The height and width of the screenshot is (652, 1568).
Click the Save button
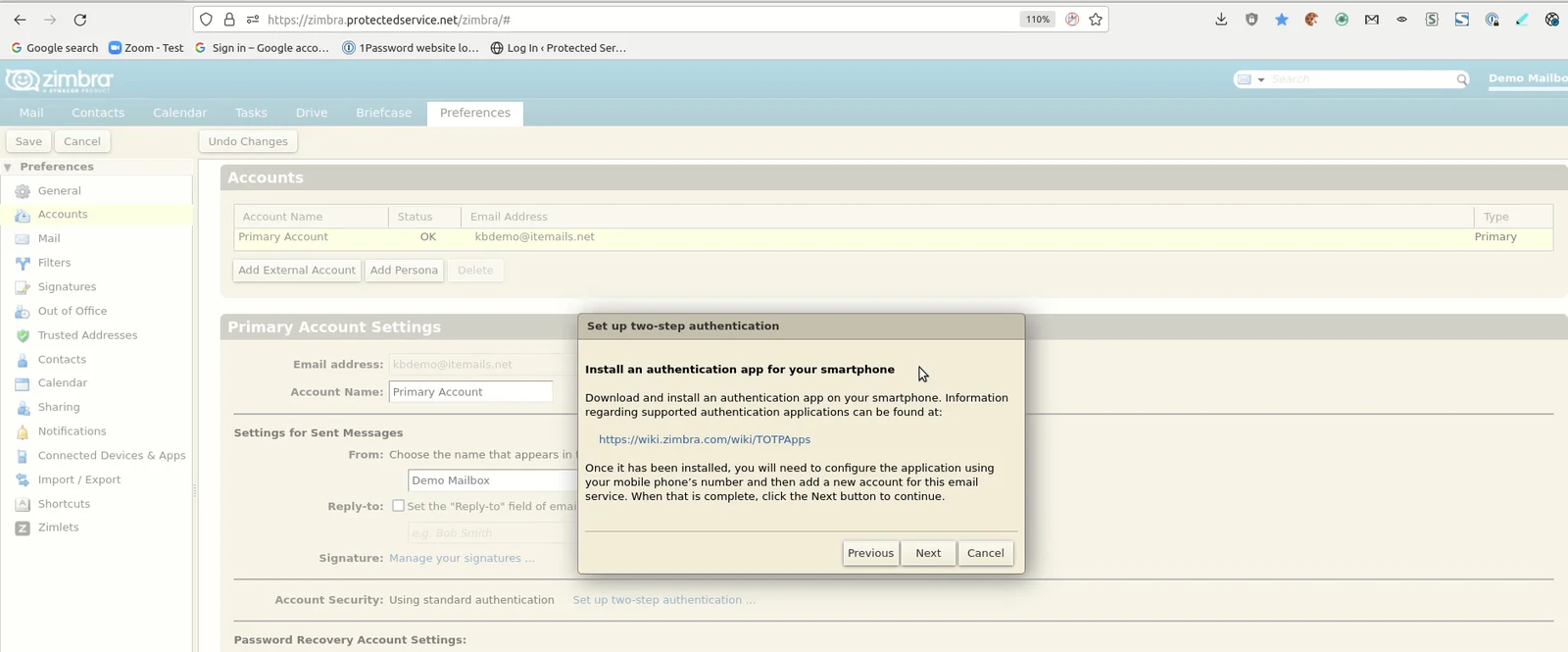28,141
